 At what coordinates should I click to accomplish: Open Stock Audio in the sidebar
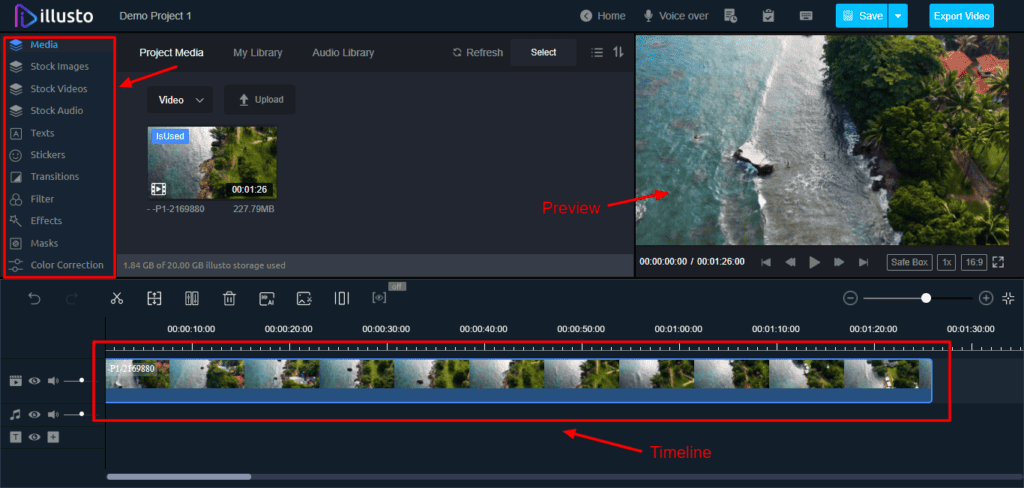tap(59, 111)
